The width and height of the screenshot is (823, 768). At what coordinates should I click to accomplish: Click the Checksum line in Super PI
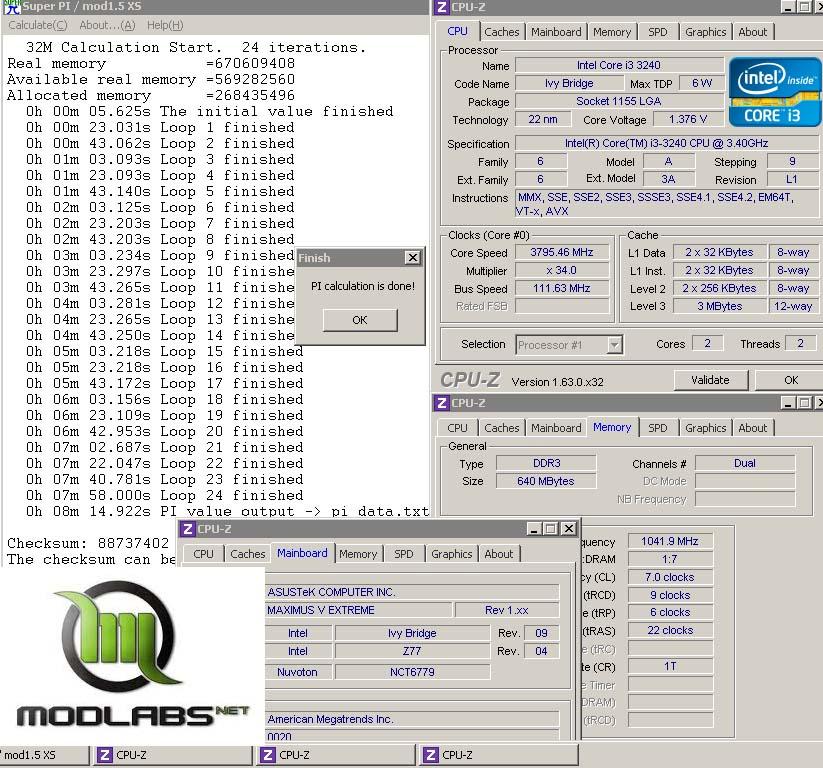88,543
